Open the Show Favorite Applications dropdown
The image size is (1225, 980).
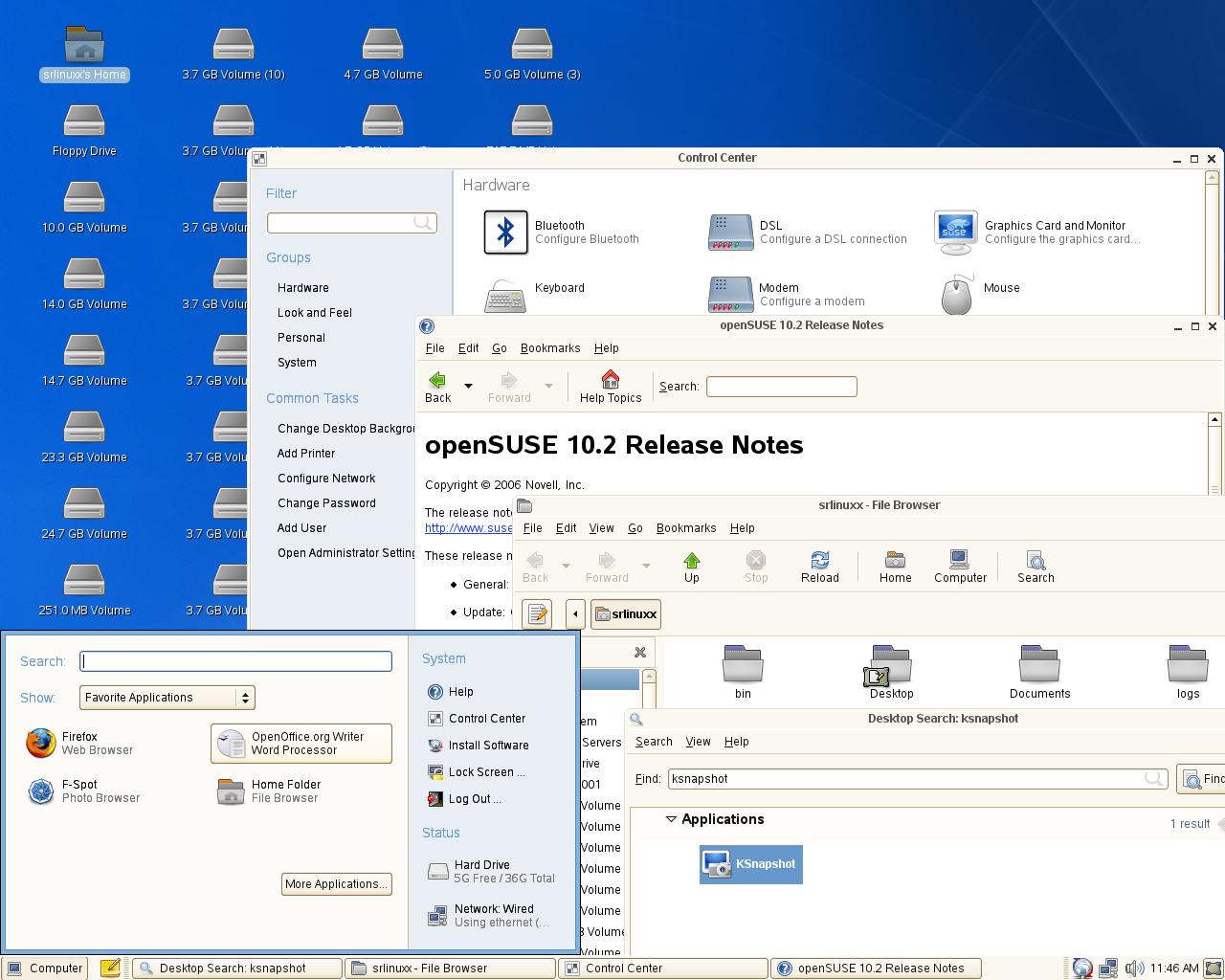pos(167,698)
